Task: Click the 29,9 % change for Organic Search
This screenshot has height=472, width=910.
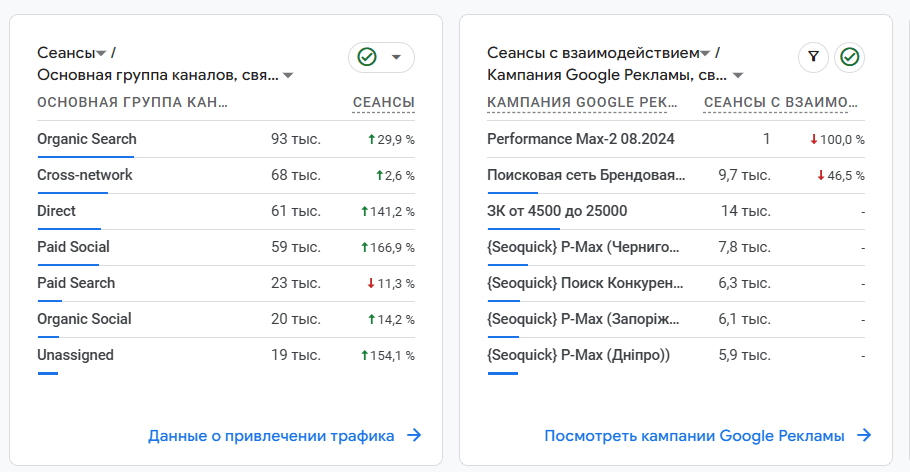Action: (x=391, y=140)
